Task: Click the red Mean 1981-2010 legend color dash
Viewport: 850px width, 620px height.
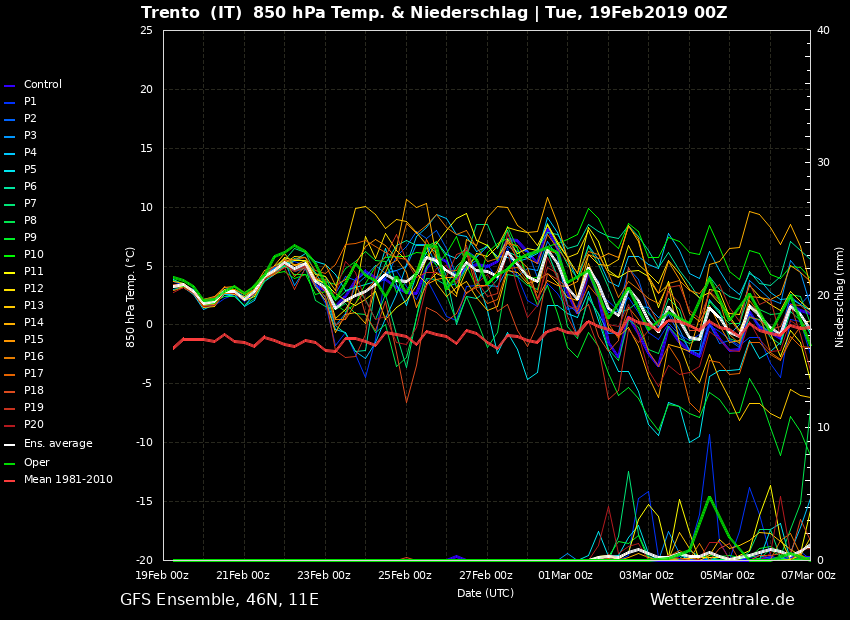Action: tap(9, 481)
